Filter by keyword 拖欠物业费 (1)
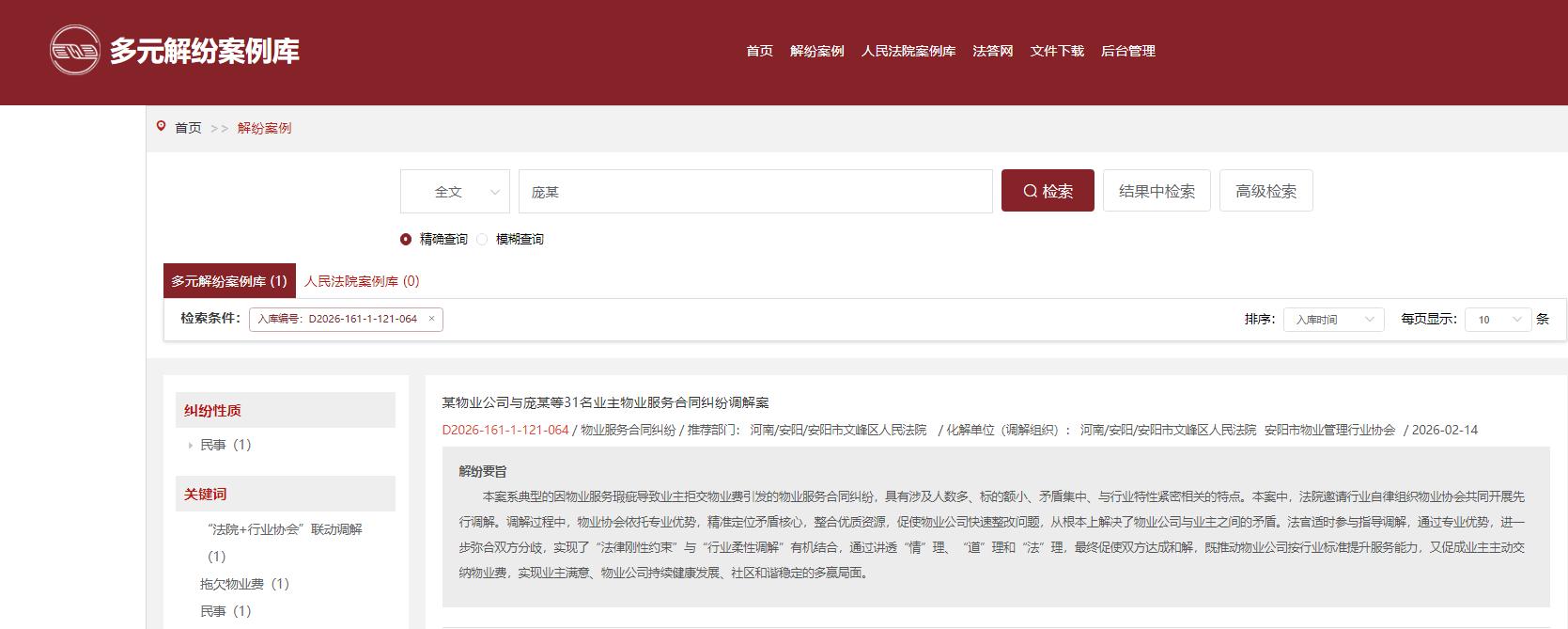The height and width of the screenshot is (629, 1568). coord(244,584)
